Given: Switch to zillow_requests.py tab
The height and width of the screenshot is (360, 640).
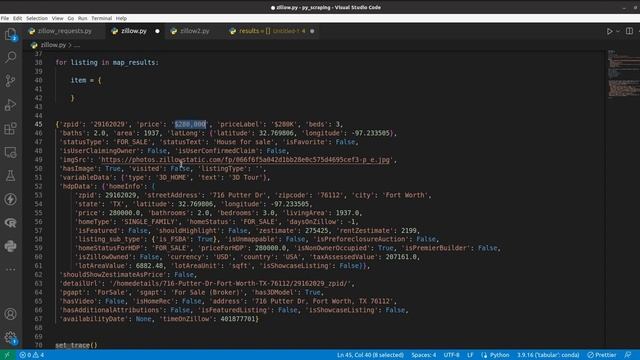Looking at the screenshot, I should click(64, 31).
